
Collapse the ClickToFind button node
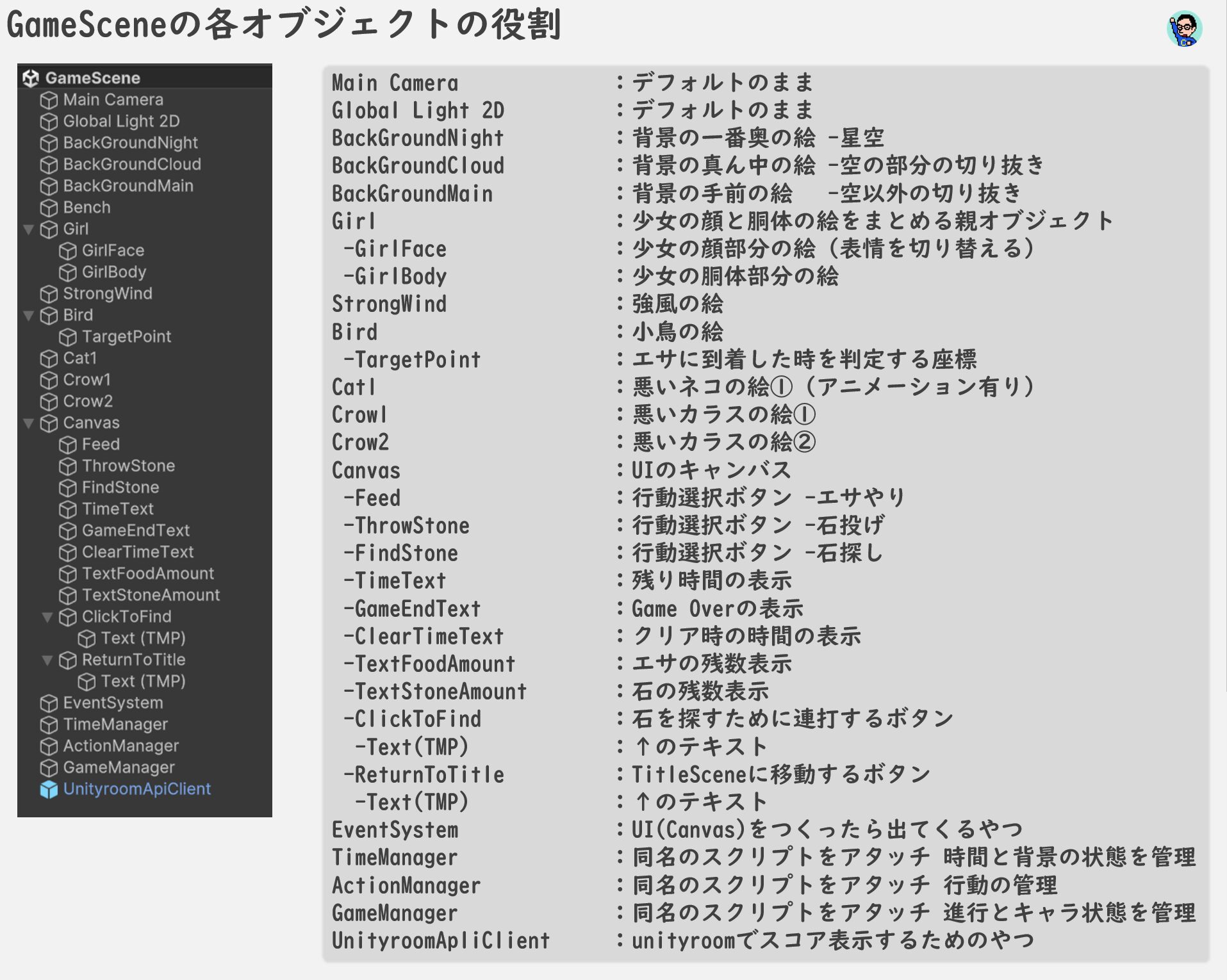47,617
